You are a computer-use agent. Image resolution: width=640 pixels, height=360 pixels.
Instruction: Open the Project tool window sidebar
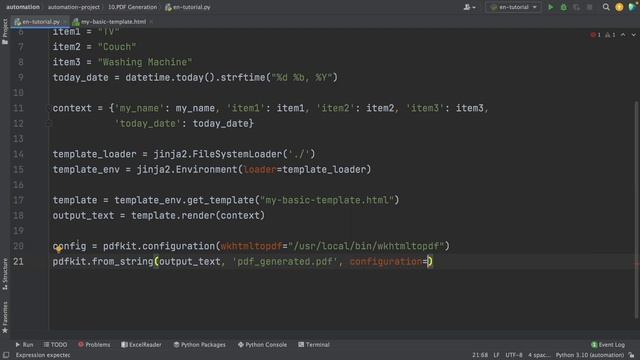point(5,31)
